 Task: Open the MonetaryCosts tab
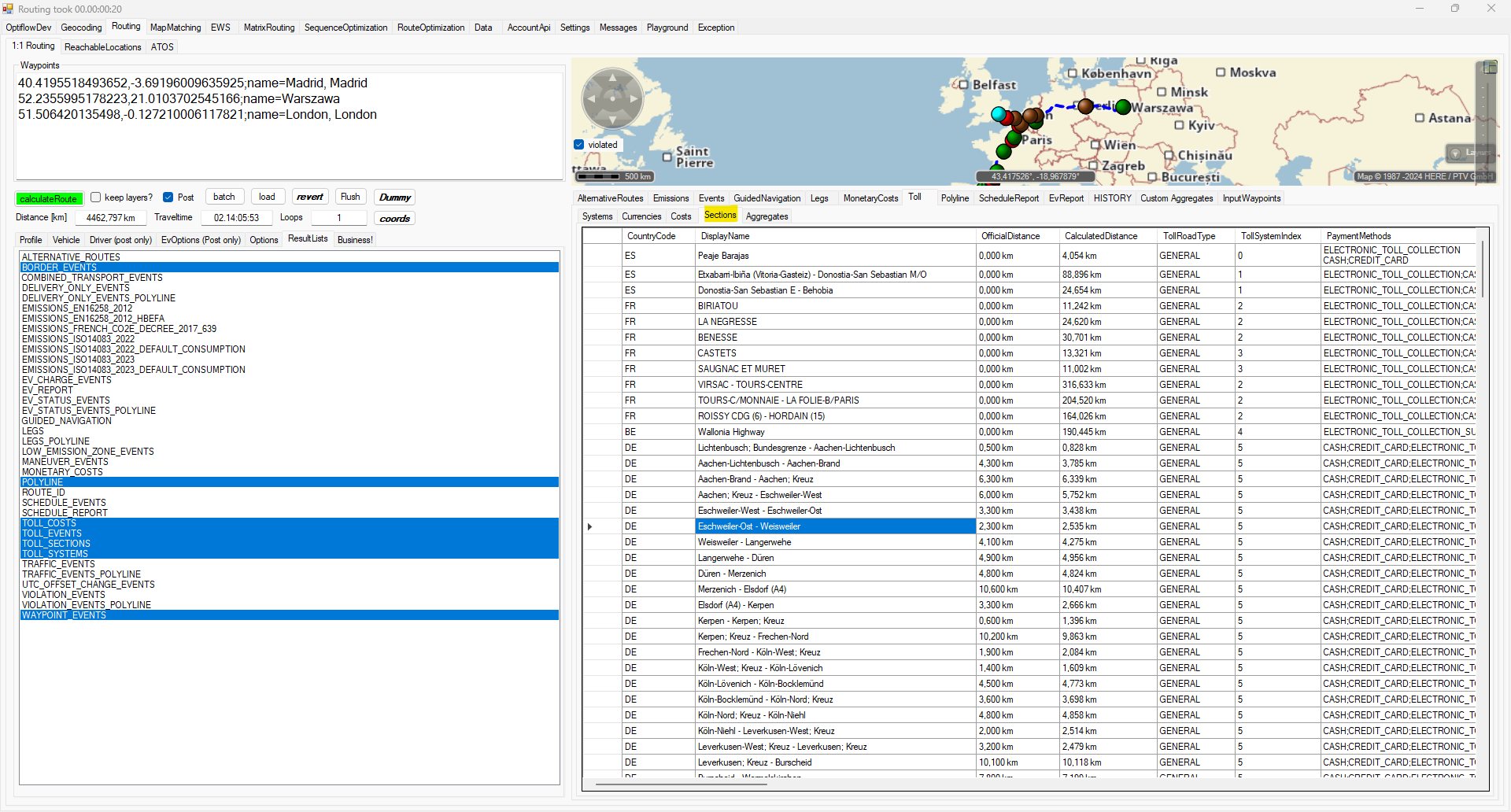(870, 198)
